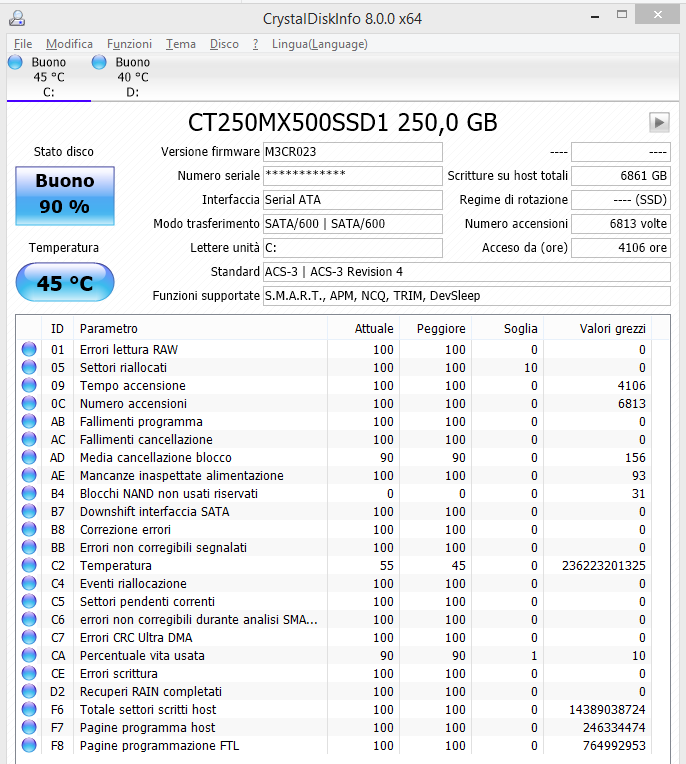Click the 6813 volte power-on count value
686x764 pixels.
pos(621,224)
